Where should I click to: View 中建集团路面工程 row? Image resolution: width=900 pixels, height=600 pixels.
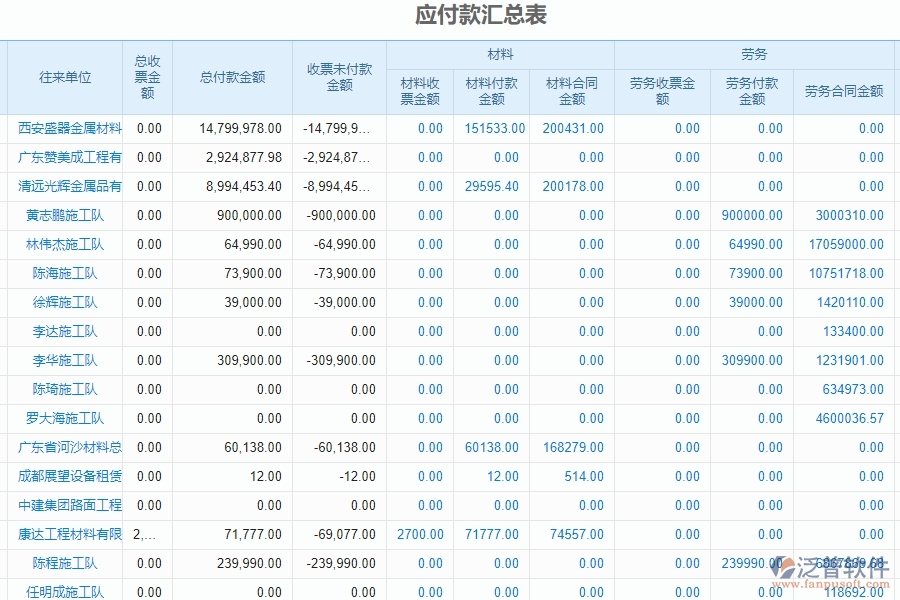coord(63,505)
